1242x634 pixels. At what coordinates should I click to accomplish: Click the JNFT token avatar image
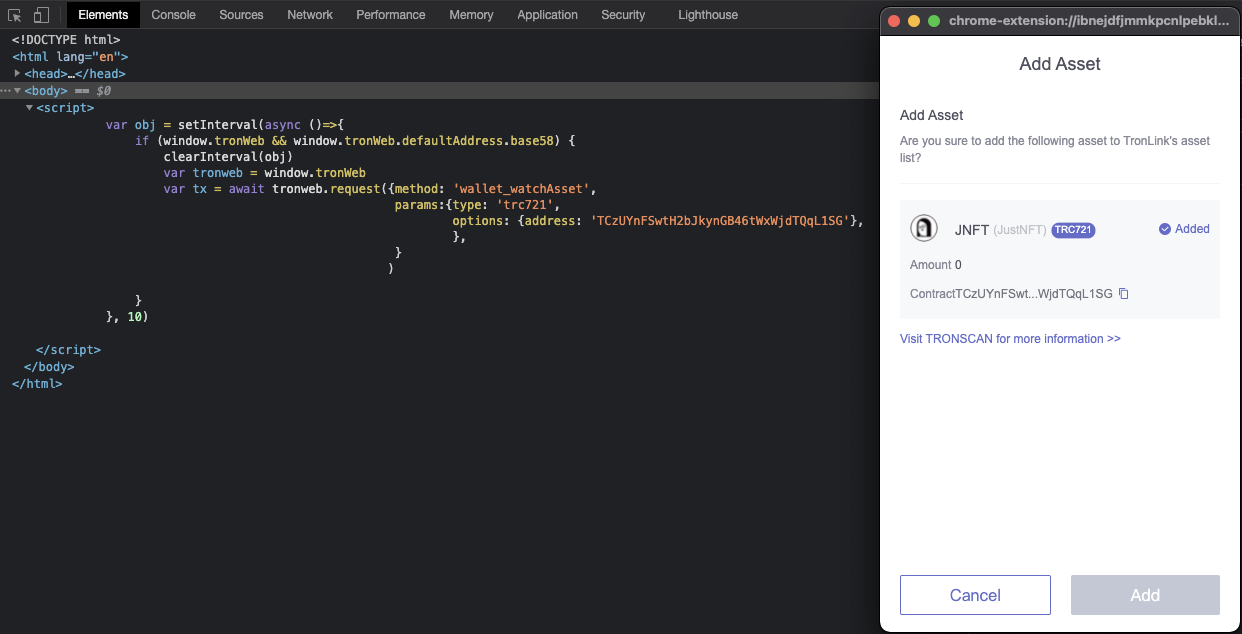pos(924,229)
